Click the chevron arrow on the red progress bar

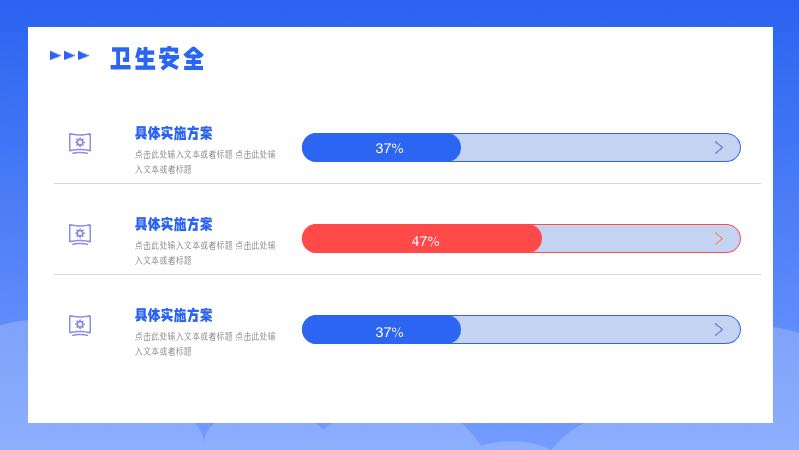[718, 239]
